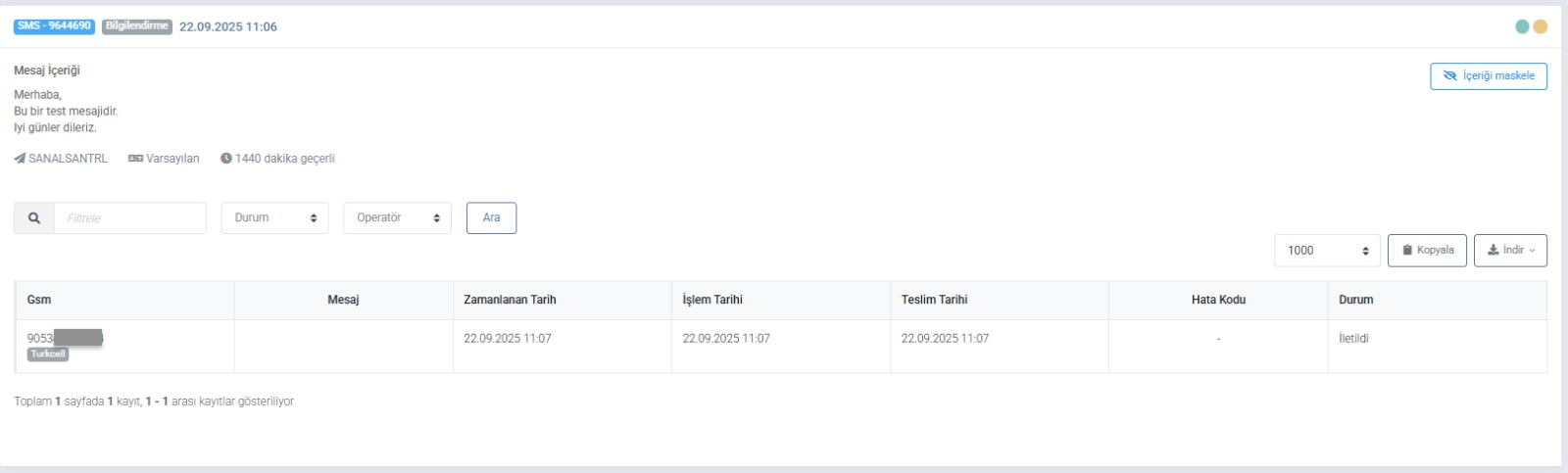Screen dimensions: 1568x473
Task: Toggle İçeriği maskele to hide content
Action: (x=1488, y=76)
